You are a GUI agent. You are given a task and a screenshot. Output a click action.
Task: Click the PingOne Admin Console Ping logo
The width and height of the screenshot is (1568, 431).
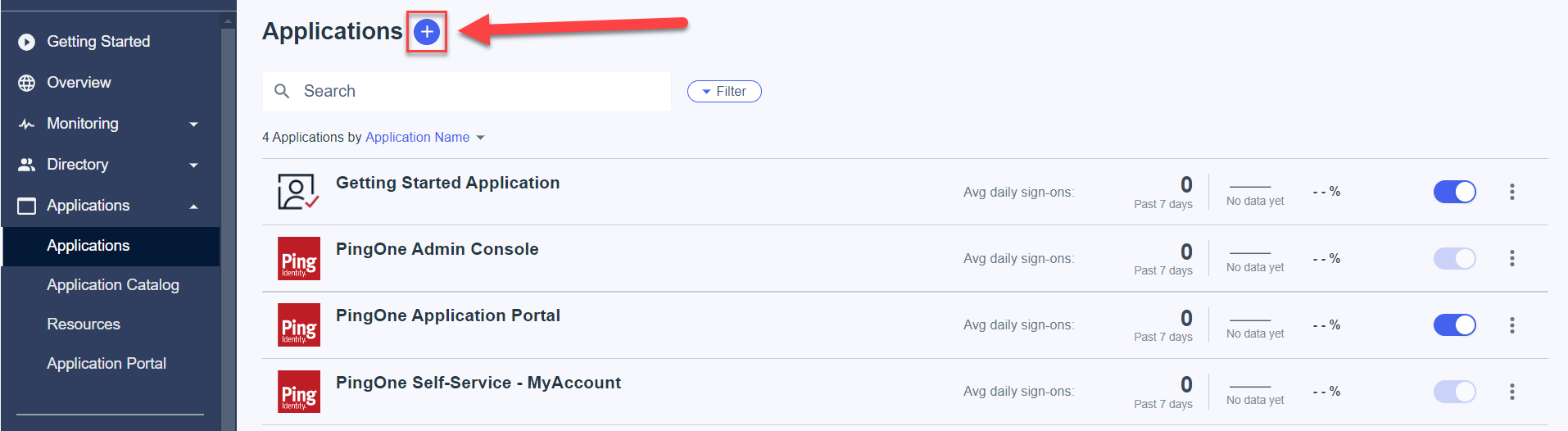[x=299, y=258]
